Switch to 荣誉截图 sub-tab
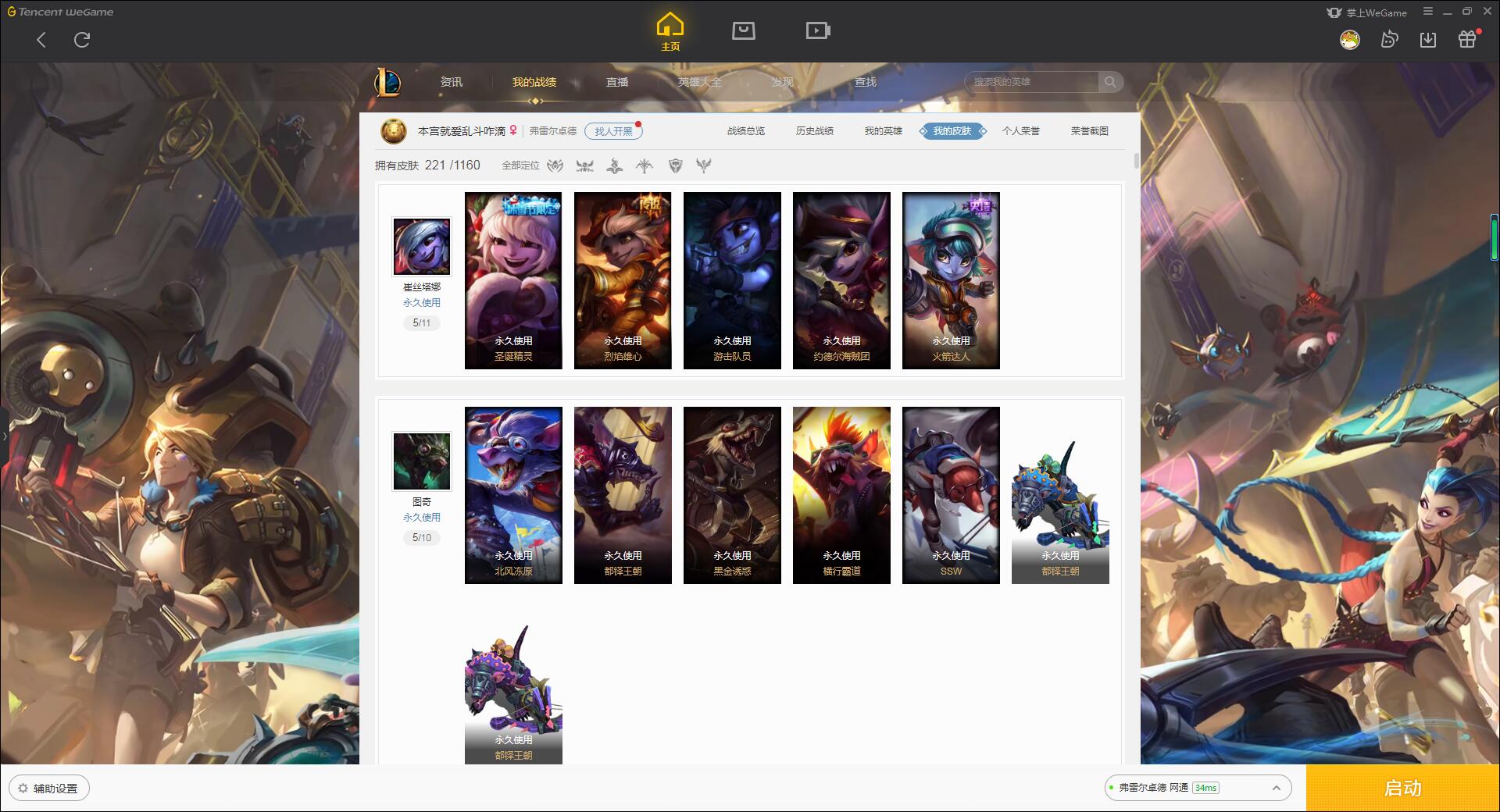This screenshot has height=812, width=1500. [1090, 131]
